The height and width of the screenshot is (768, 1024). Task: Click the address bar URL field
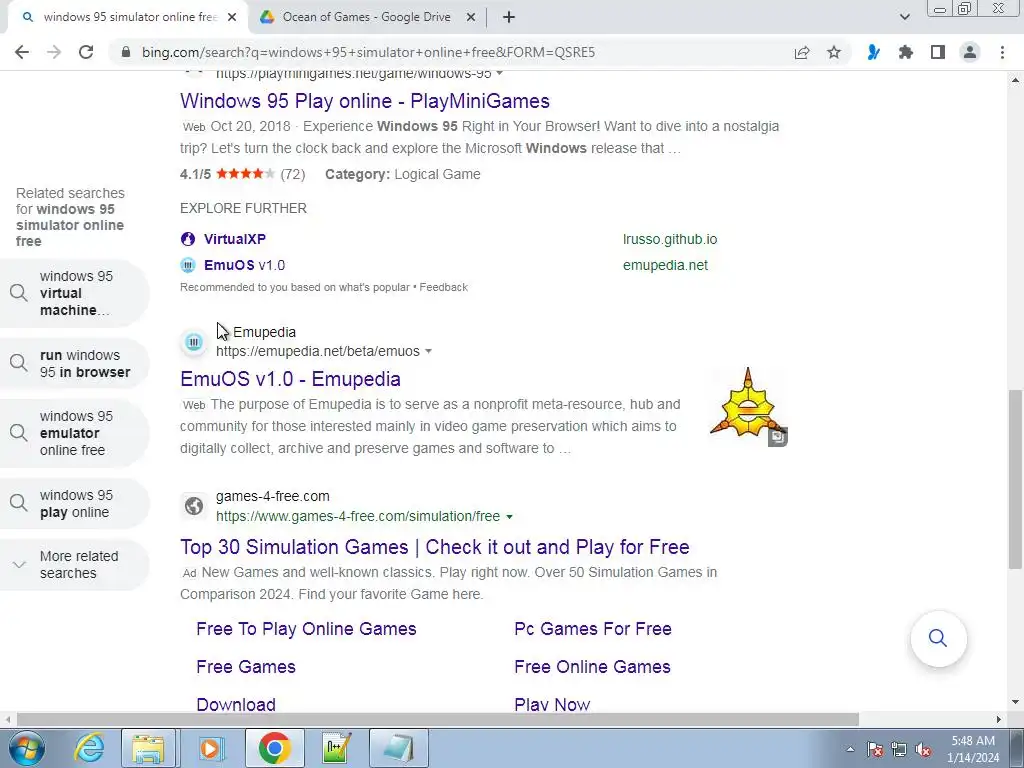(368, 52)
